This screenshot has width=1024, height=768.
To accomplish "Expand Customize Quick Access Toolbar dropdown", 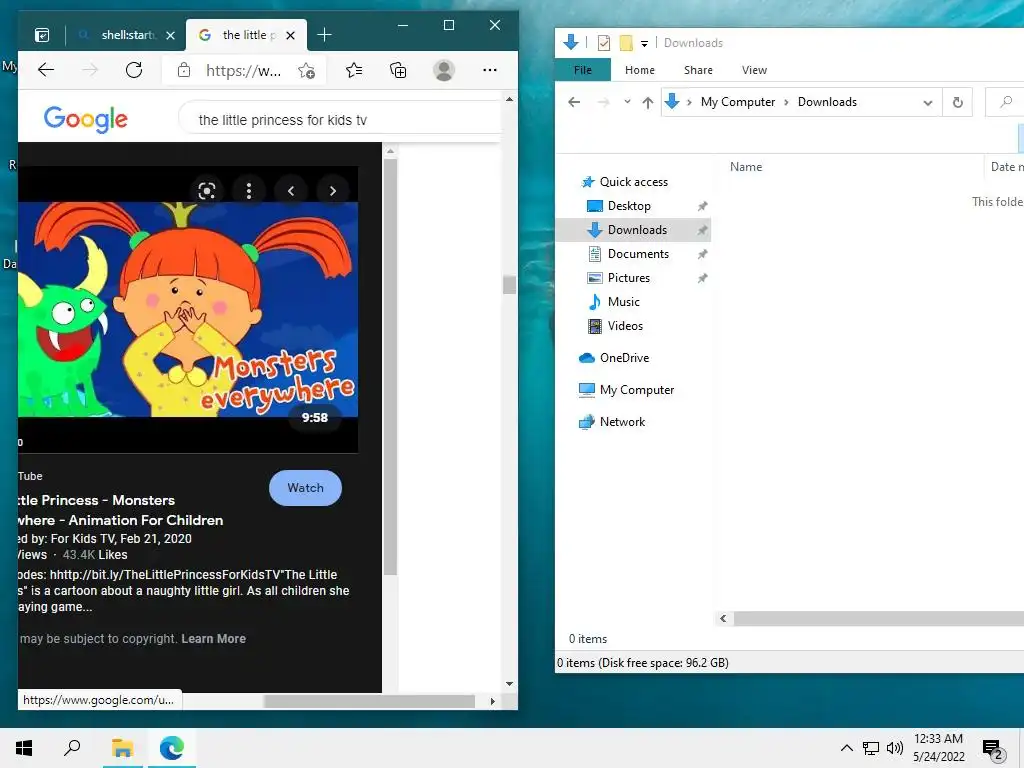I will click(645, 44).
